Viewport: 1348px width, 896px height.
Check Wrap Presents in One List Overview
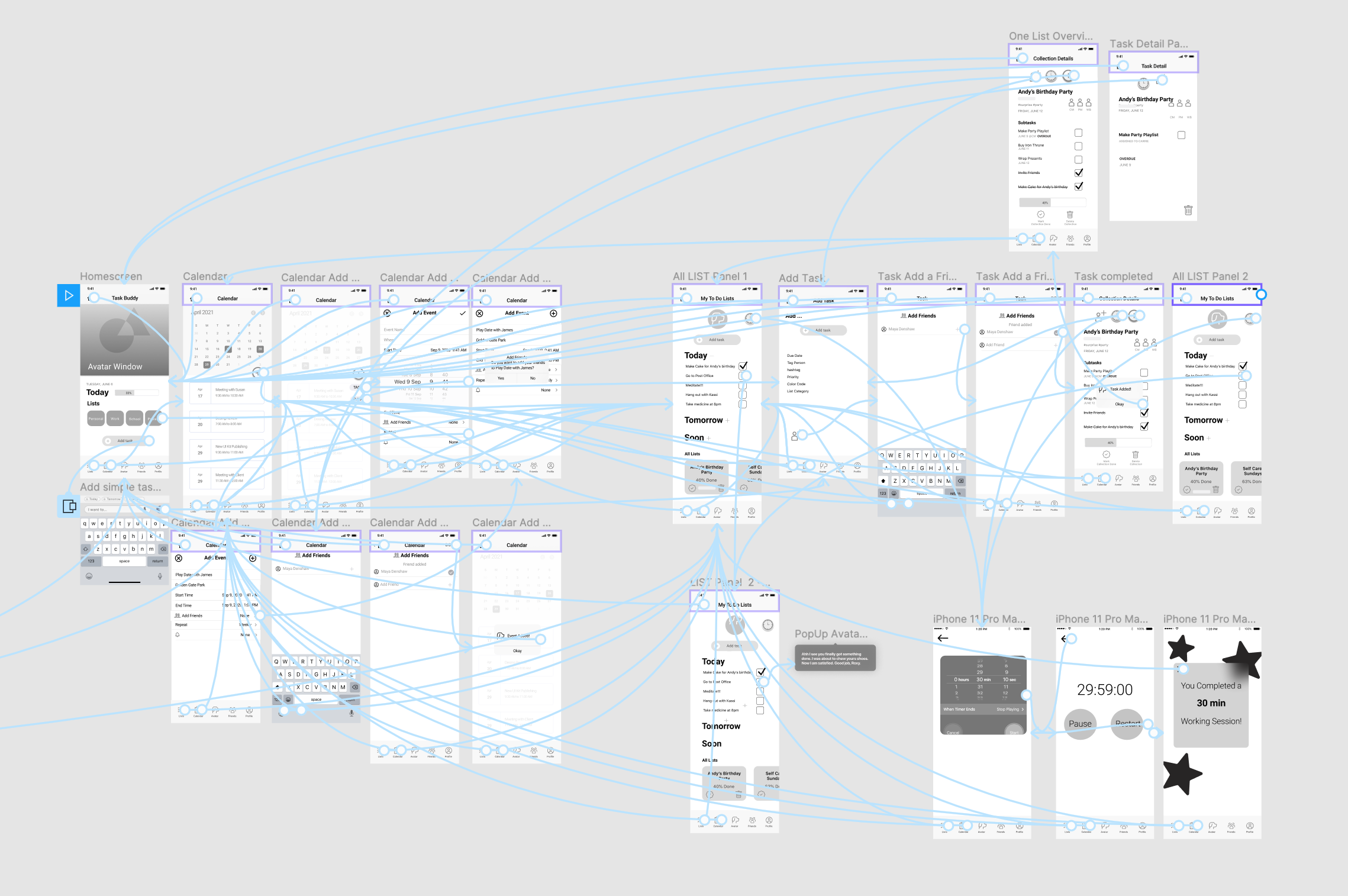[1078, 160]
